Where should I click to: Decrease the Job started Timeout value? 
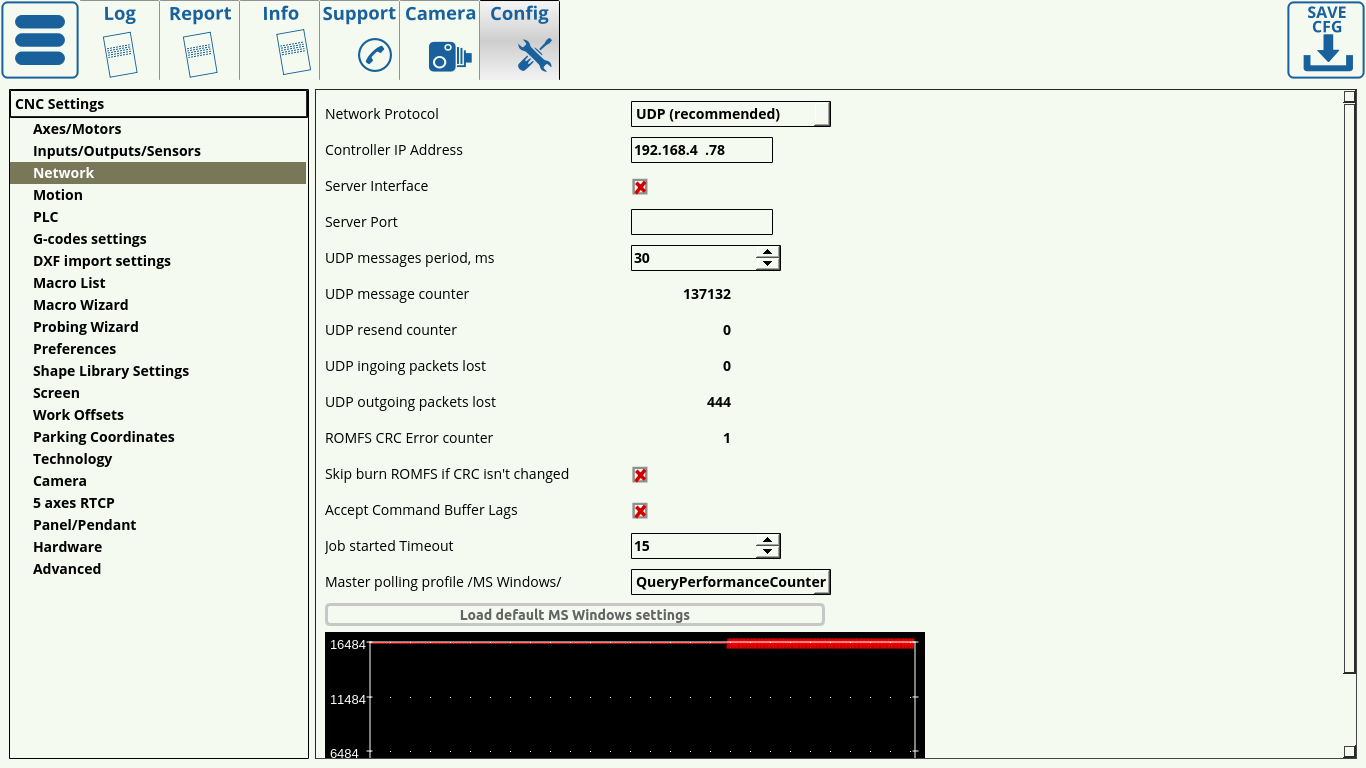pos(767,552)
